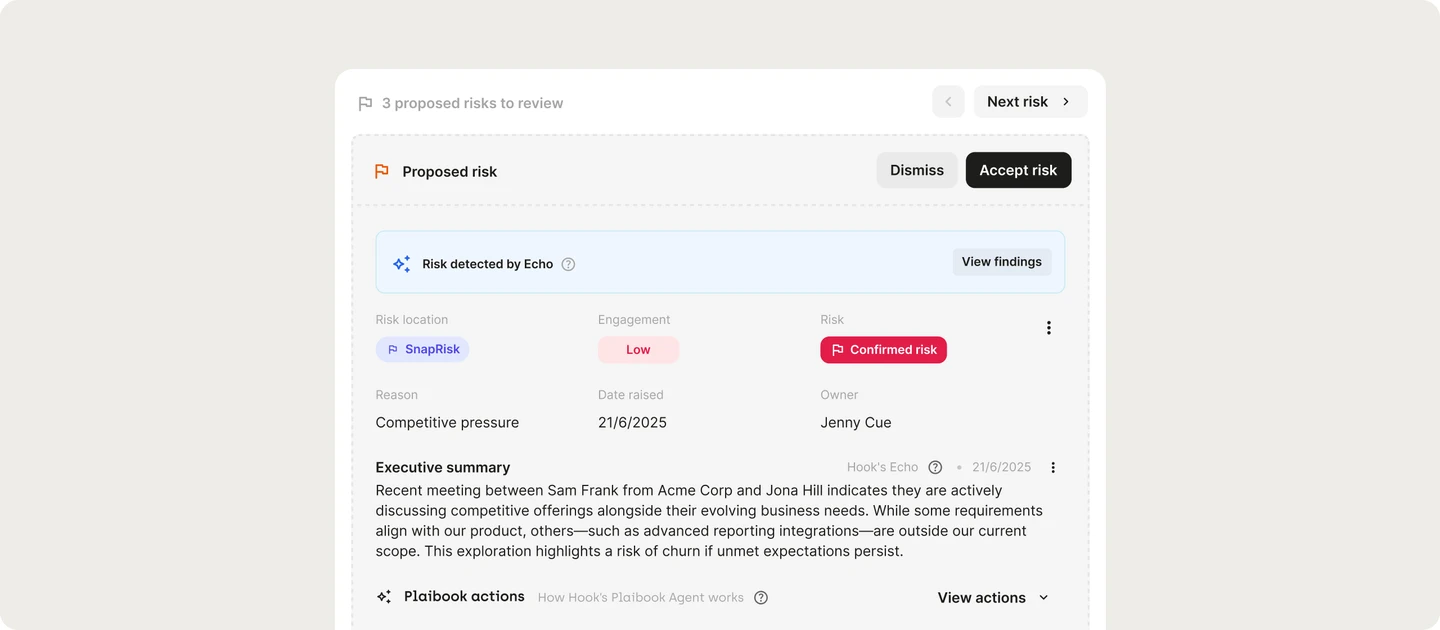1440x630 pixels.
Task: Click the Low engagement badge
Action: pos(638,350)
